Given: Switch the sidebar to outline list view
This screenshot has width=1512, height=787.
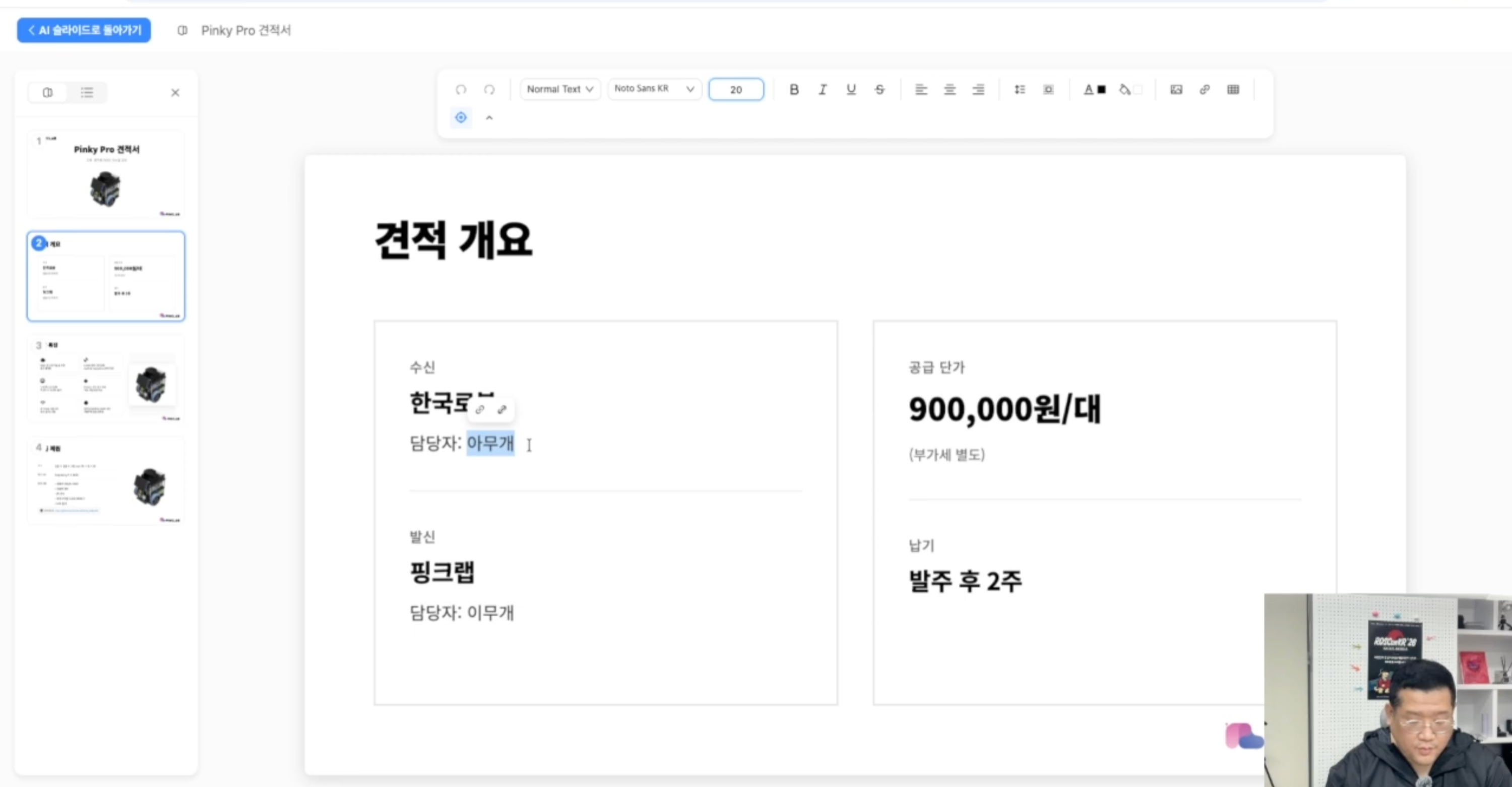Looking at the screenshot, I should [87, 93].
